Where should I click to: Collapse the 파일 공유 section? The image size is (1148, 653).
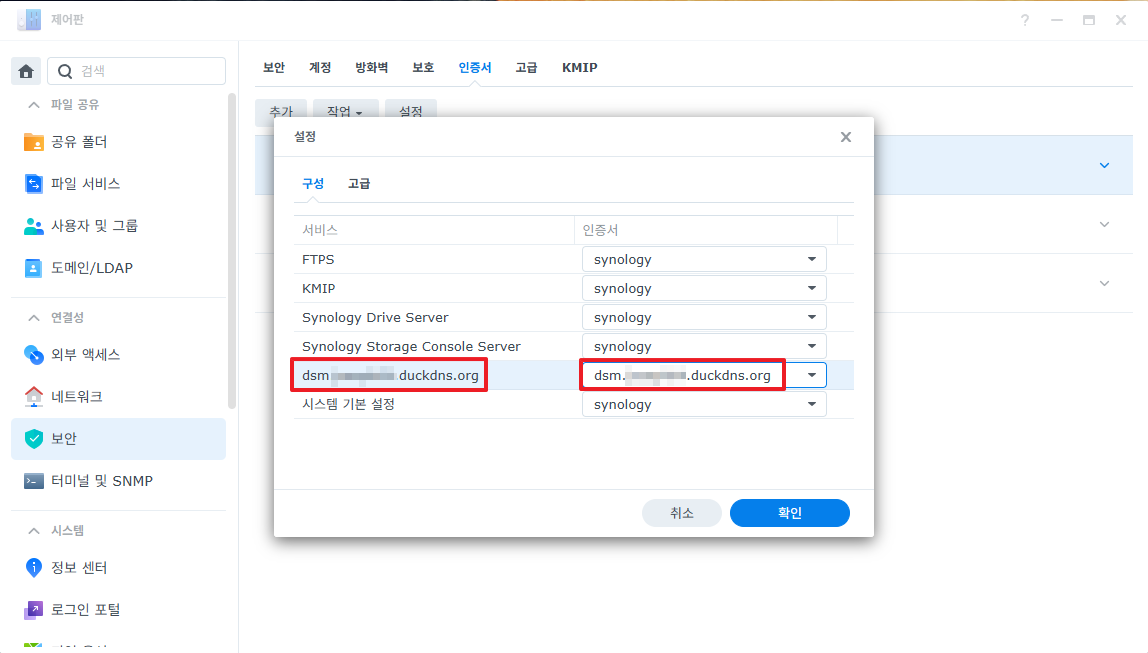34,105
